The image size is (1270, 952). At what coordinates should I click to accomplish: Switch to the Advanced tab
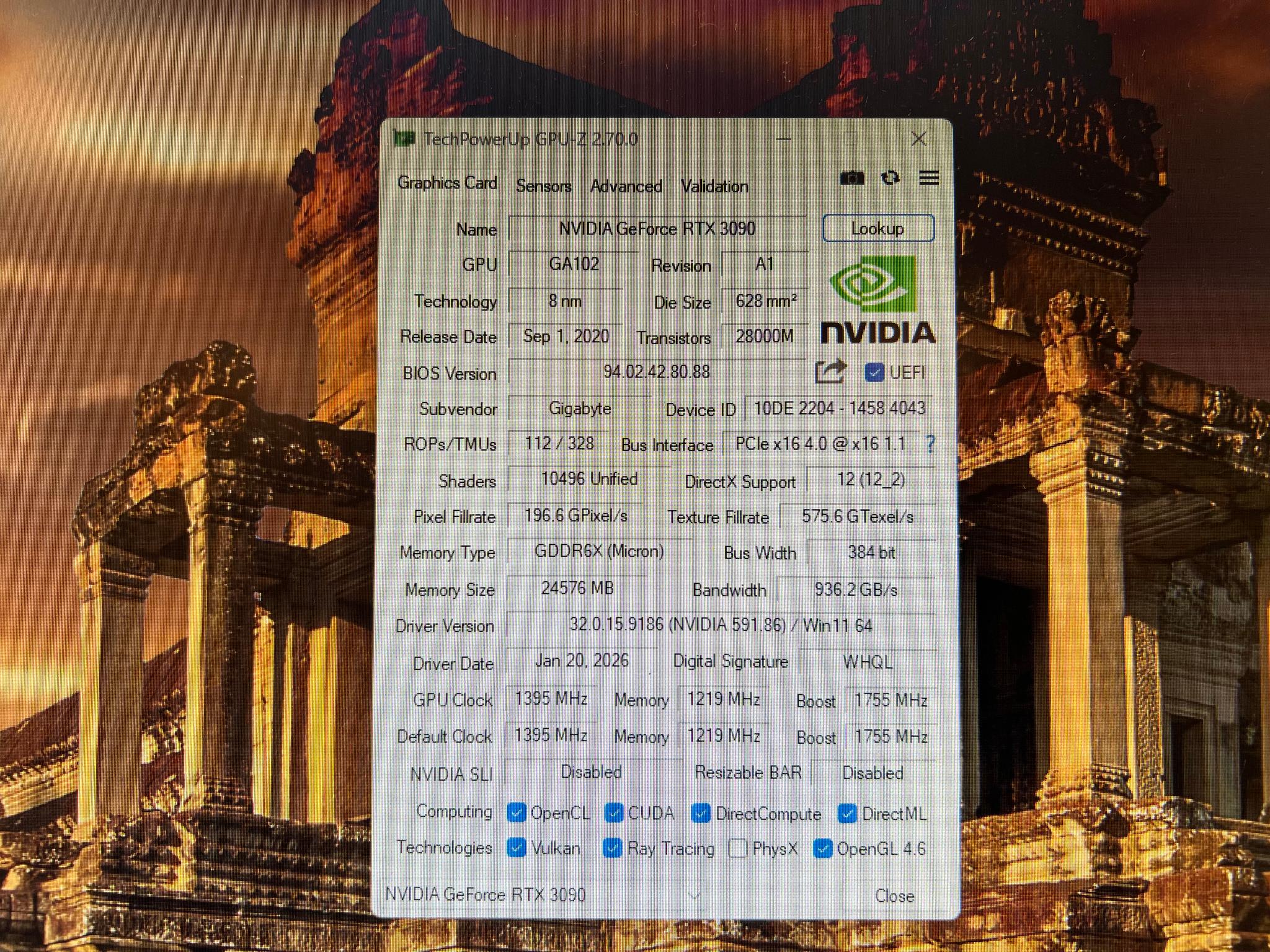626,186
